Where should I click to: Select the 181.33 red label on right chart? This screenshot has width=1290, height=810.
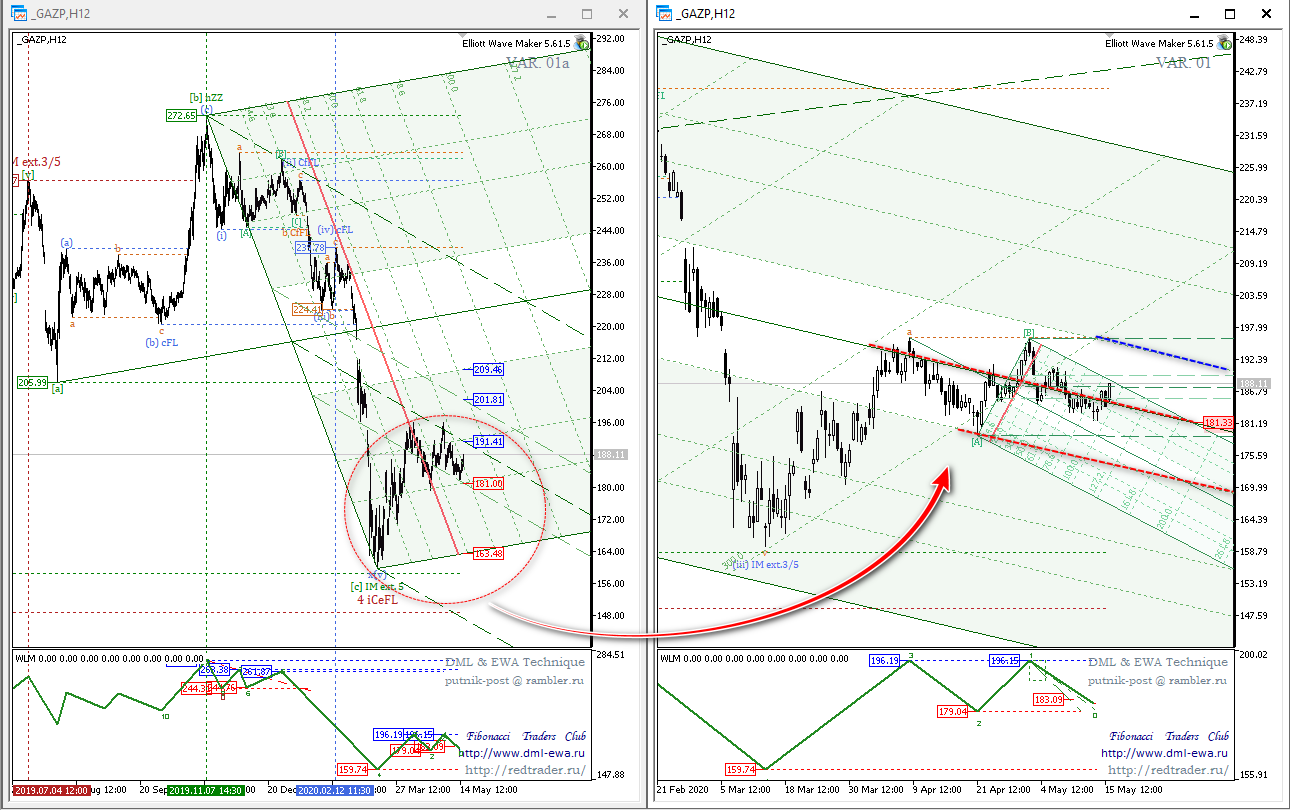pyautogui.click(x=1218, y=423)
